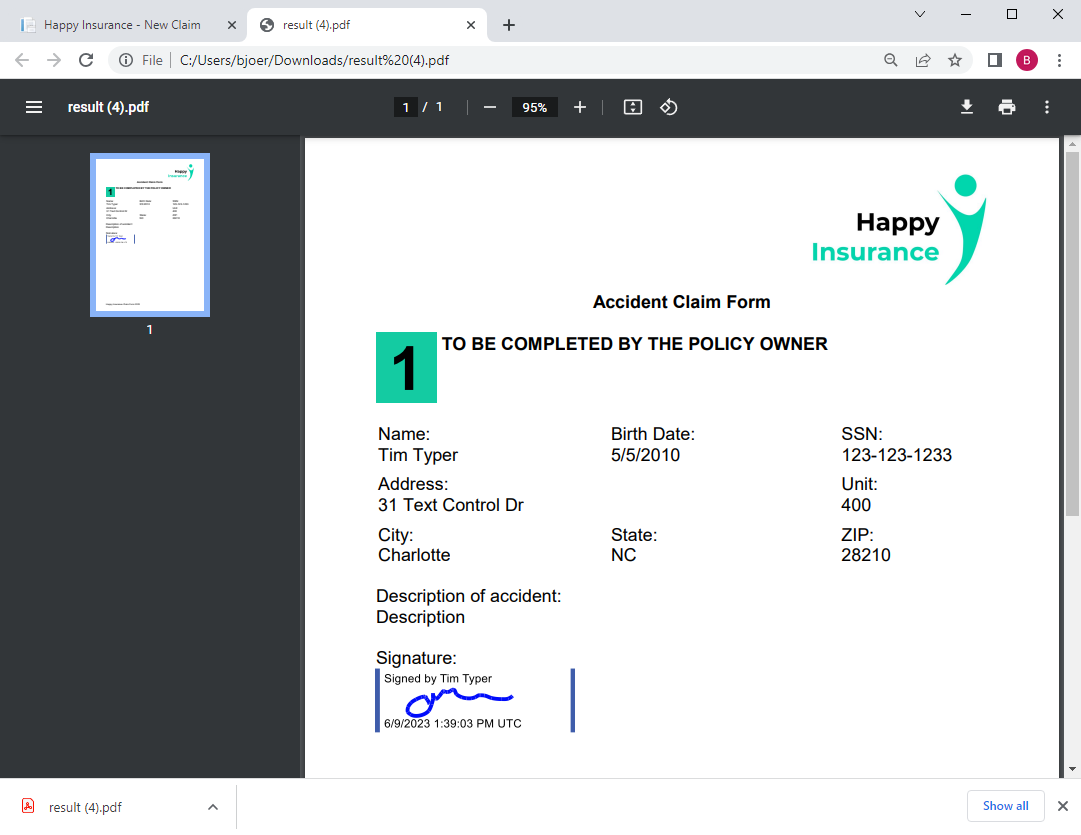The height and width of the screenshot is (835, 1081).
Task: Print the PDF document
Action: click(x=1007, y=108)
